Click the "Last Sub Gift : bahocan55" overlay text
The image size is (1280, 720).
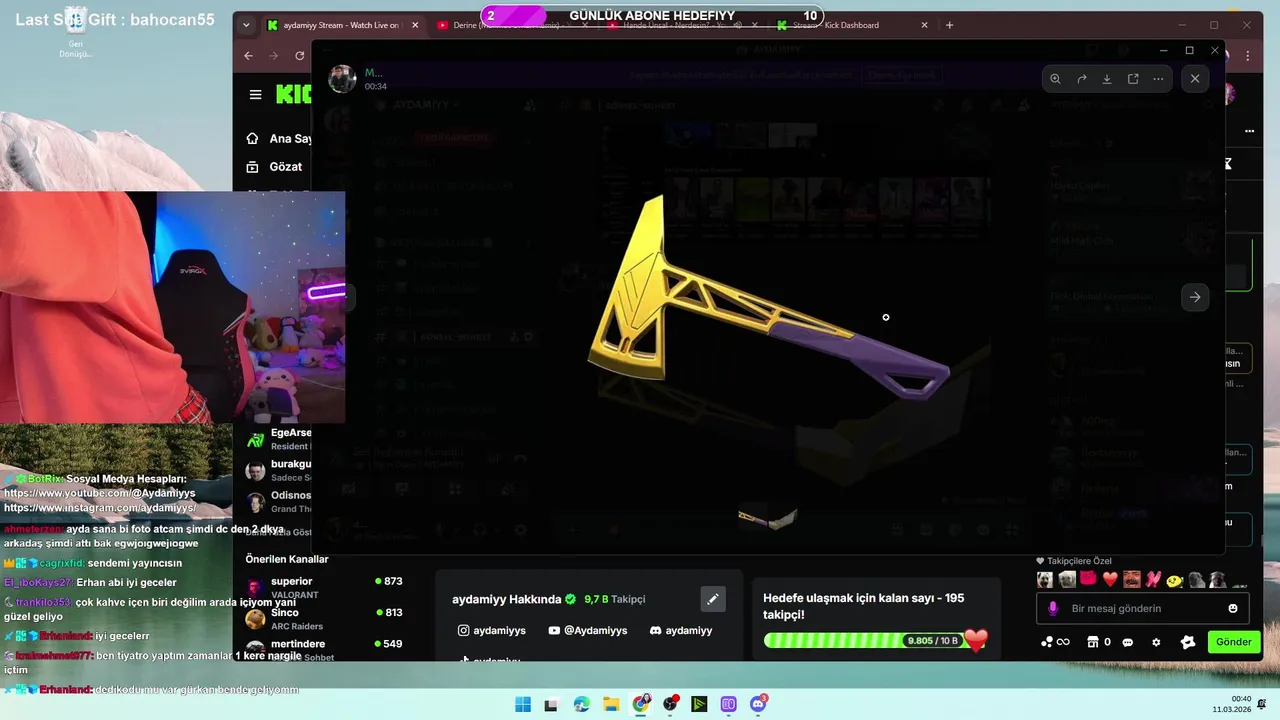point(115,19)
